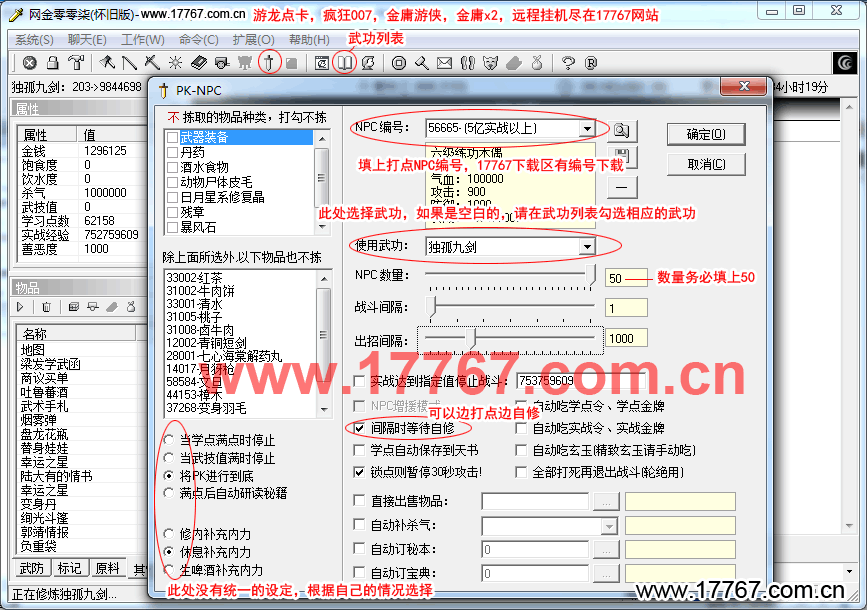Open the NPC编号 dropdown list
This screenshot has height=610, width=867.
(x=587, y=129)
